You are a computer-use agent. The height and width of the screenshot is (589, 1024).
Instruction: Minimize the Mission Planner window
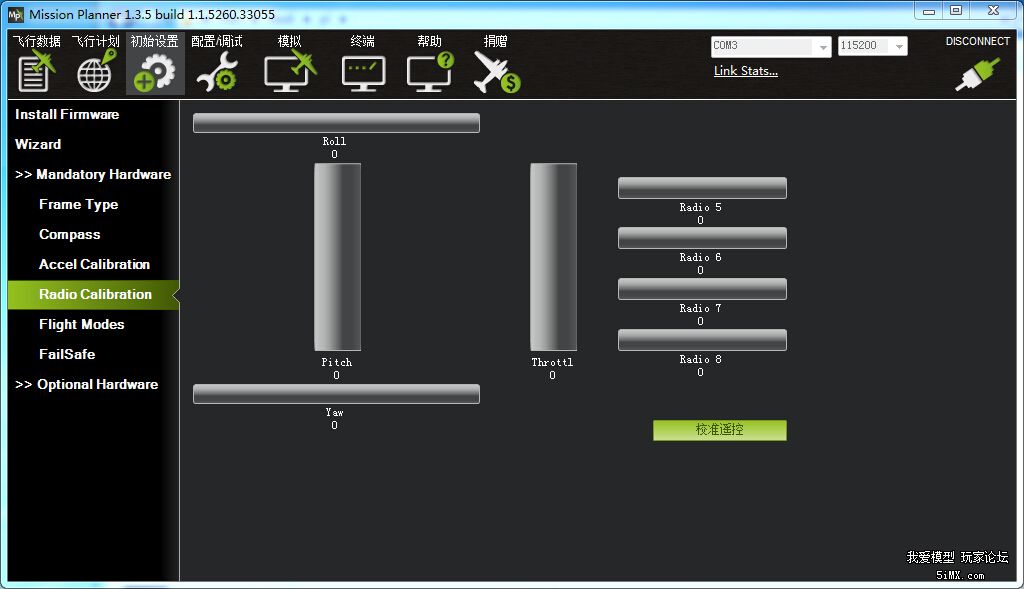(929, 11)
